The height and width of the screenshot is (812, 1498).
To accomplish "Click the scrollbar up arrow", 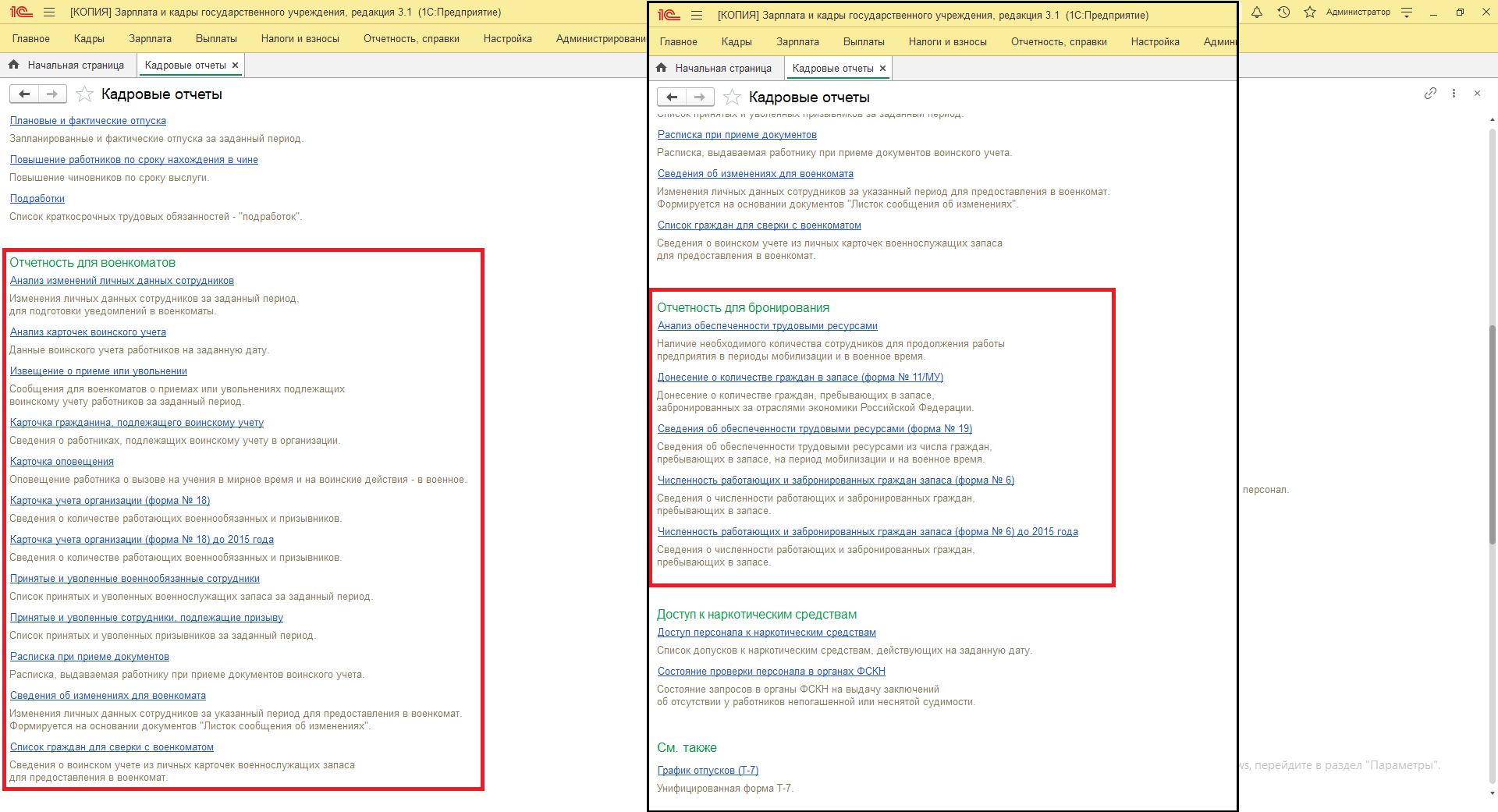I will tap(1493, 120).
